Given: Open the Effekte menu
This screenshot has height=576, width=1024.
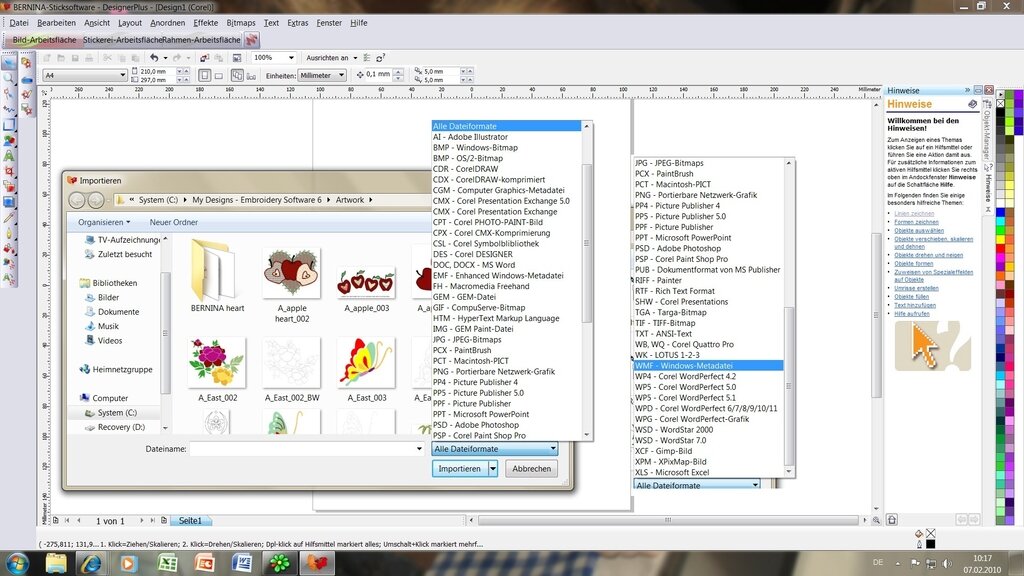Looking at the screenshot, I should [206, 23].
